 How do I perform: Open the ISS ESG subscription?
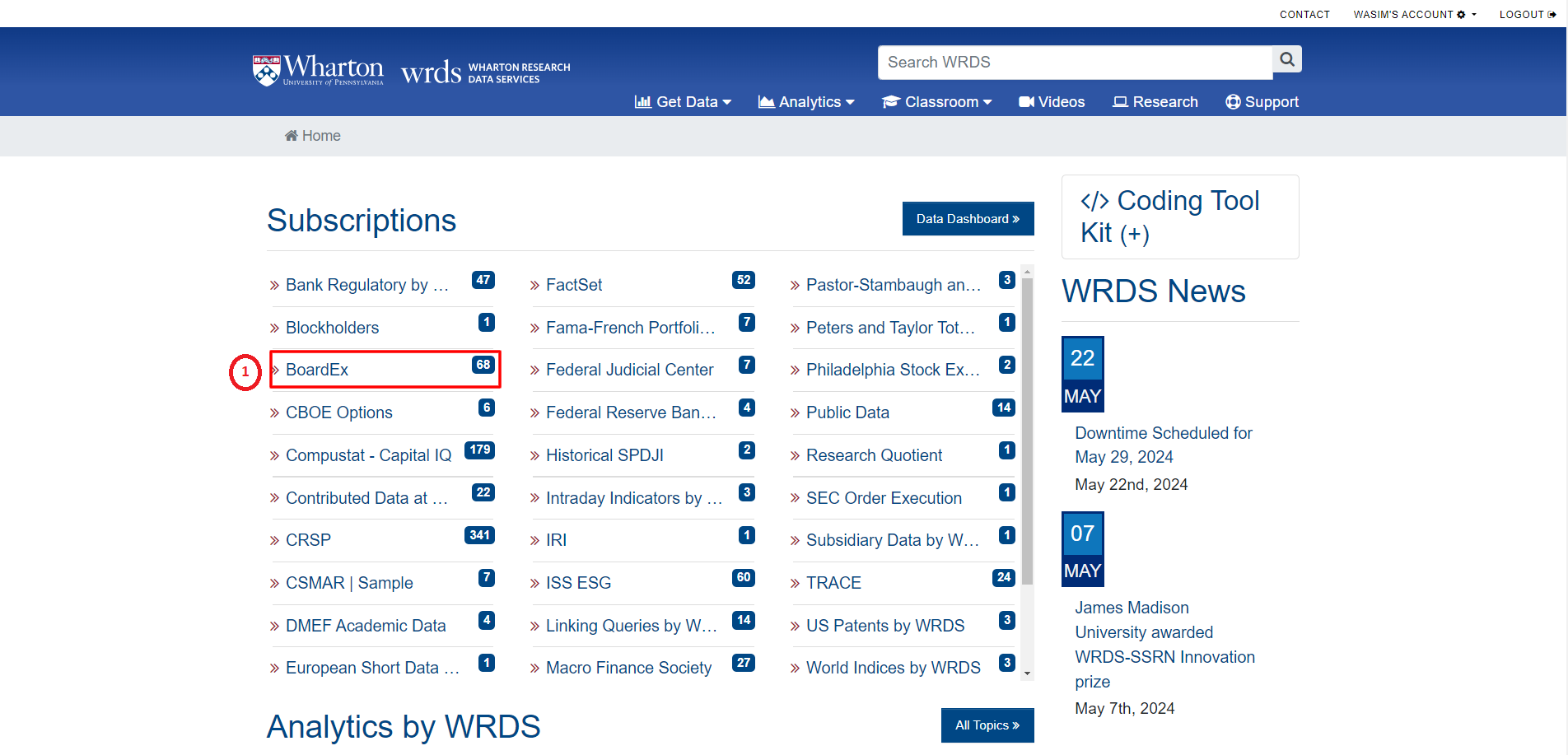[x=578, y=583]
